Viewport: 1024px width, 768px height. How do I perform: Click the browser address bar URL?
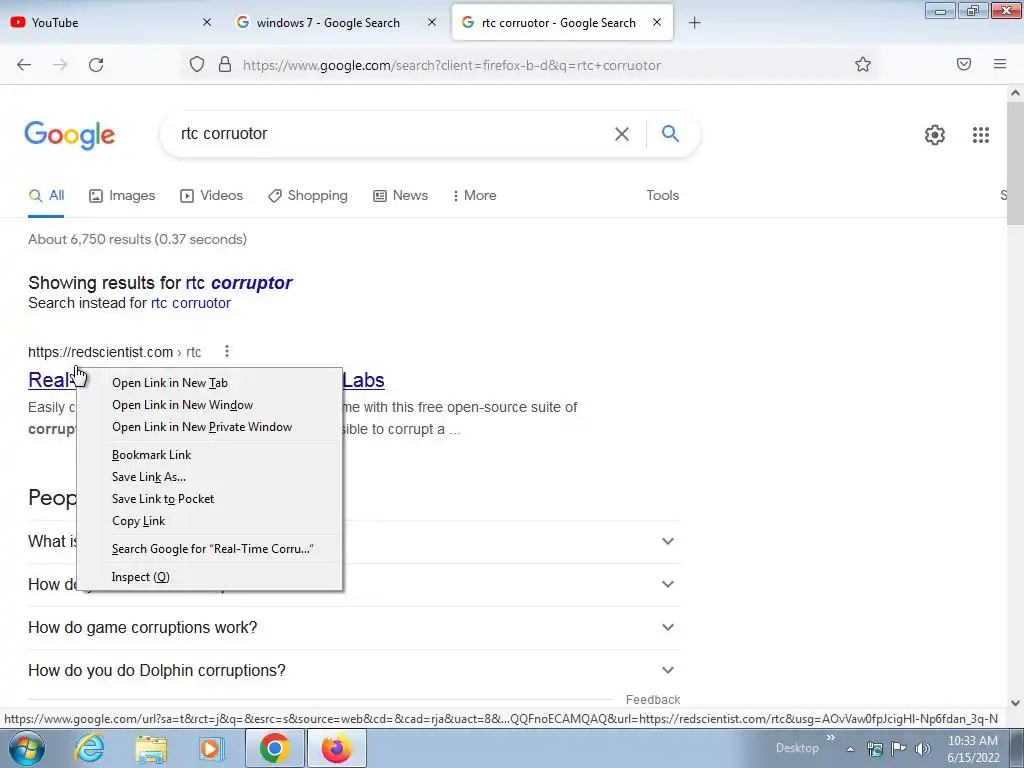pyautogui.click(x=452, y=65)
